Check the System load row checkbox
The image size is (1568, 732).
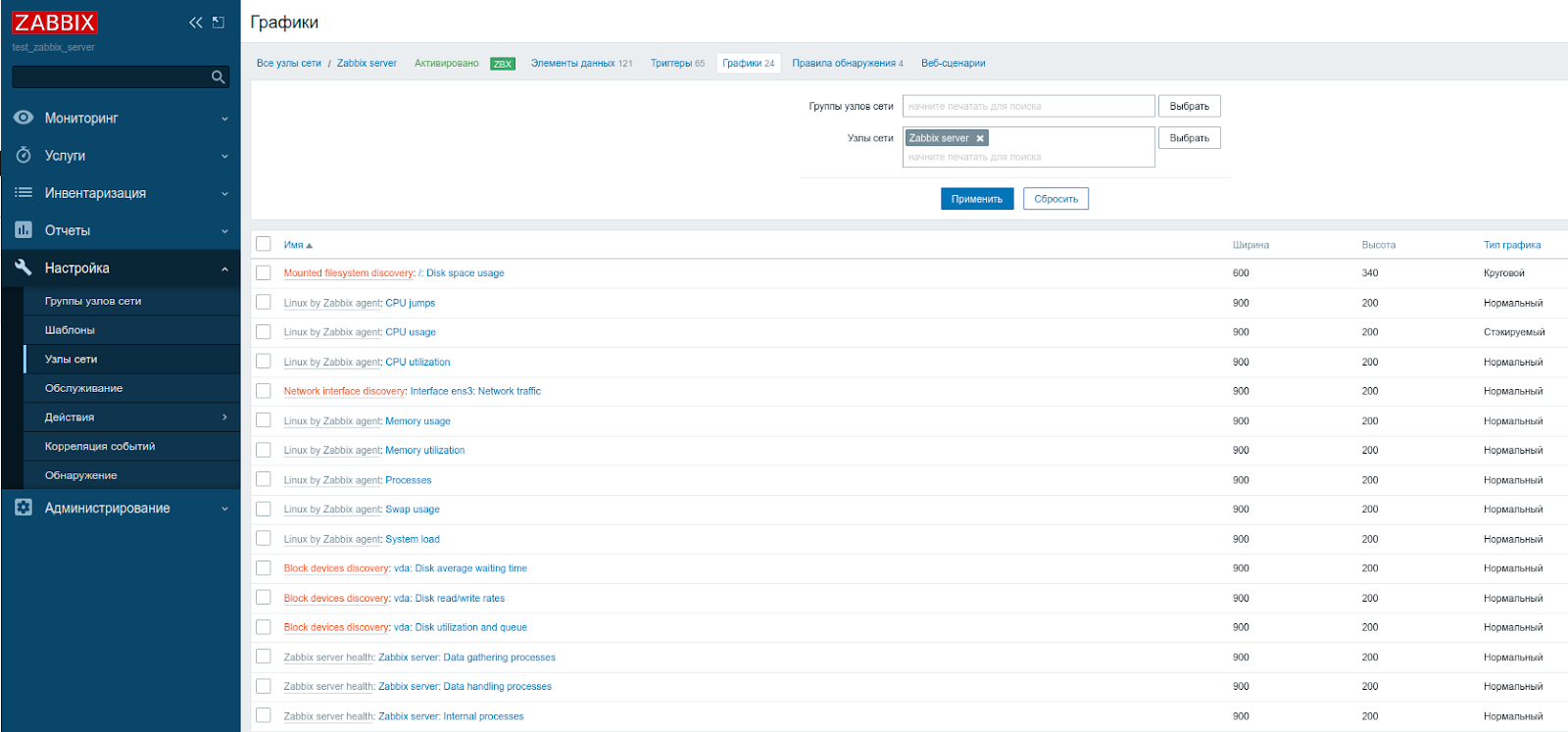264,539
